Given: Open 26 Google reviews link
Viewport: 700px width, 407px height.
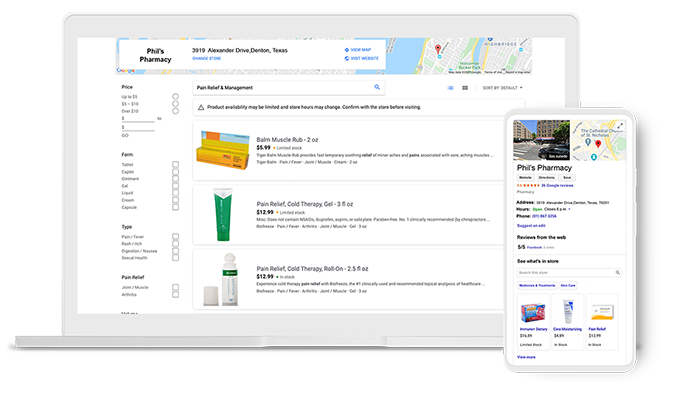Looking at the screenshot, I should (557, 185).
